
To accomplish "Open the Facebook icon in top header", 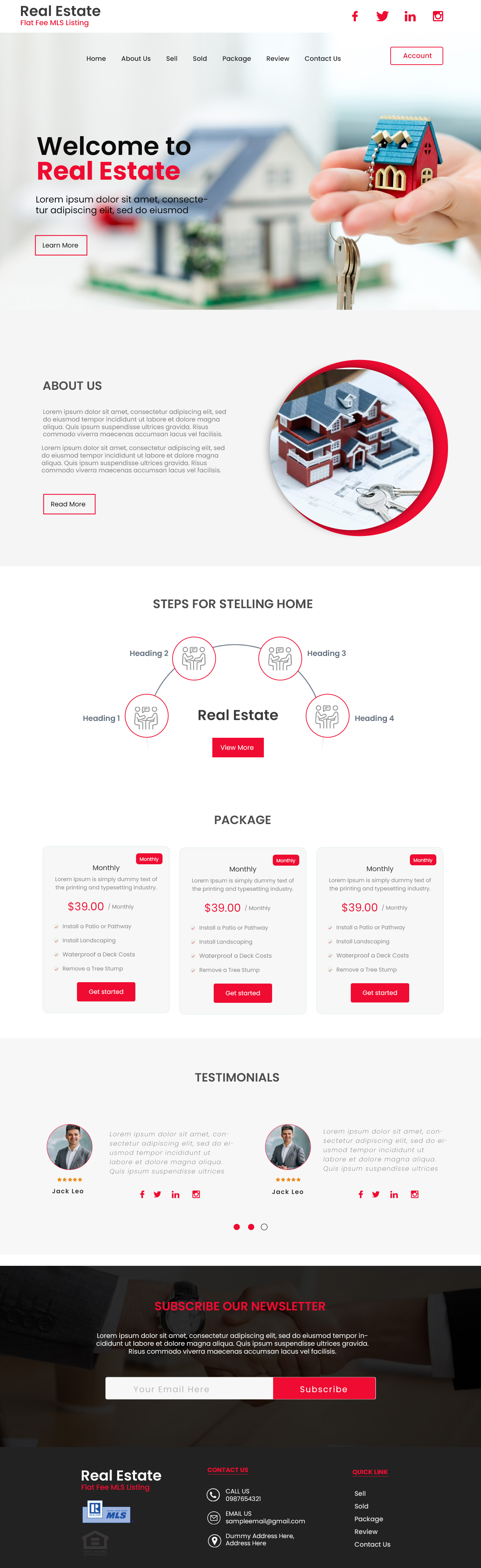I will [x=355, y=16].
